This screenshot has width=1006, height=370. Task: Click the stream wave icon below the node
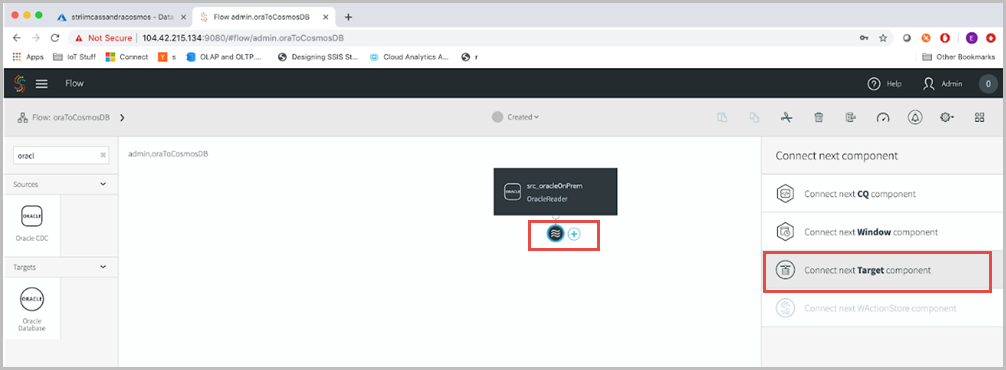click(556, 234)
